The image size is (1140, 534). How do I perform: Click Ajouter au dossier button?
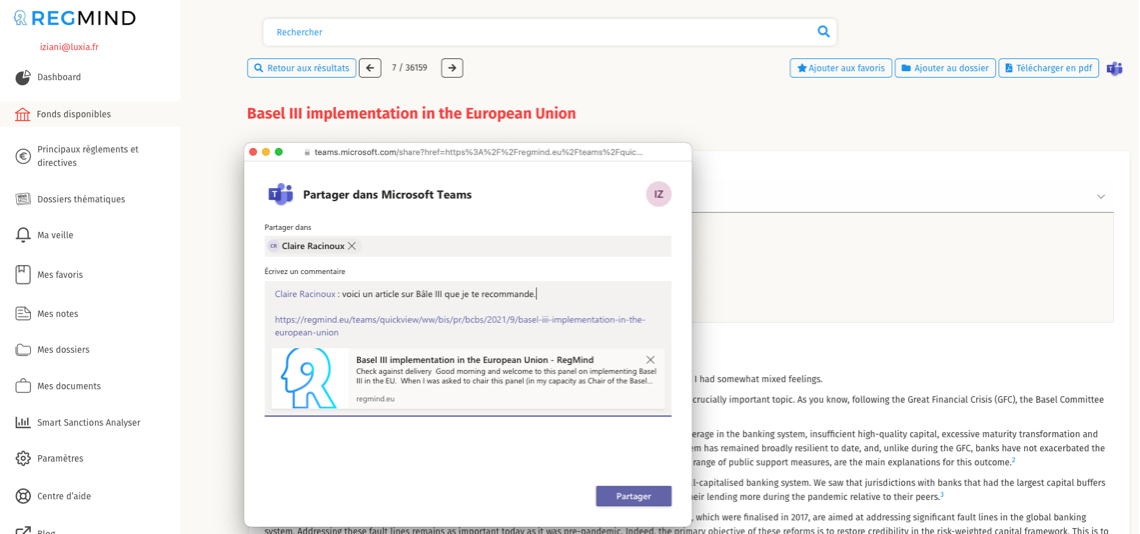point(944,68)
